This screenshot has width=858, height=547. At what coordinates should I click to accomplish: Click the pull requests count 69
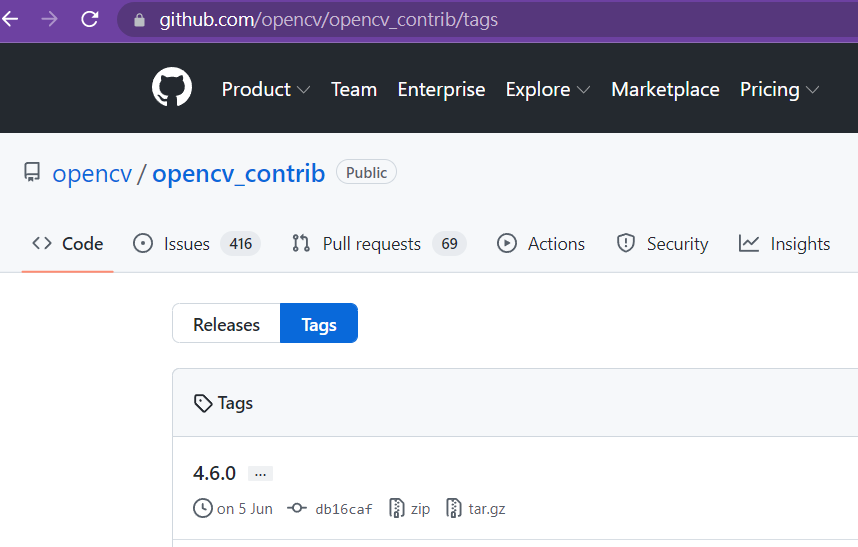(449, 243)
